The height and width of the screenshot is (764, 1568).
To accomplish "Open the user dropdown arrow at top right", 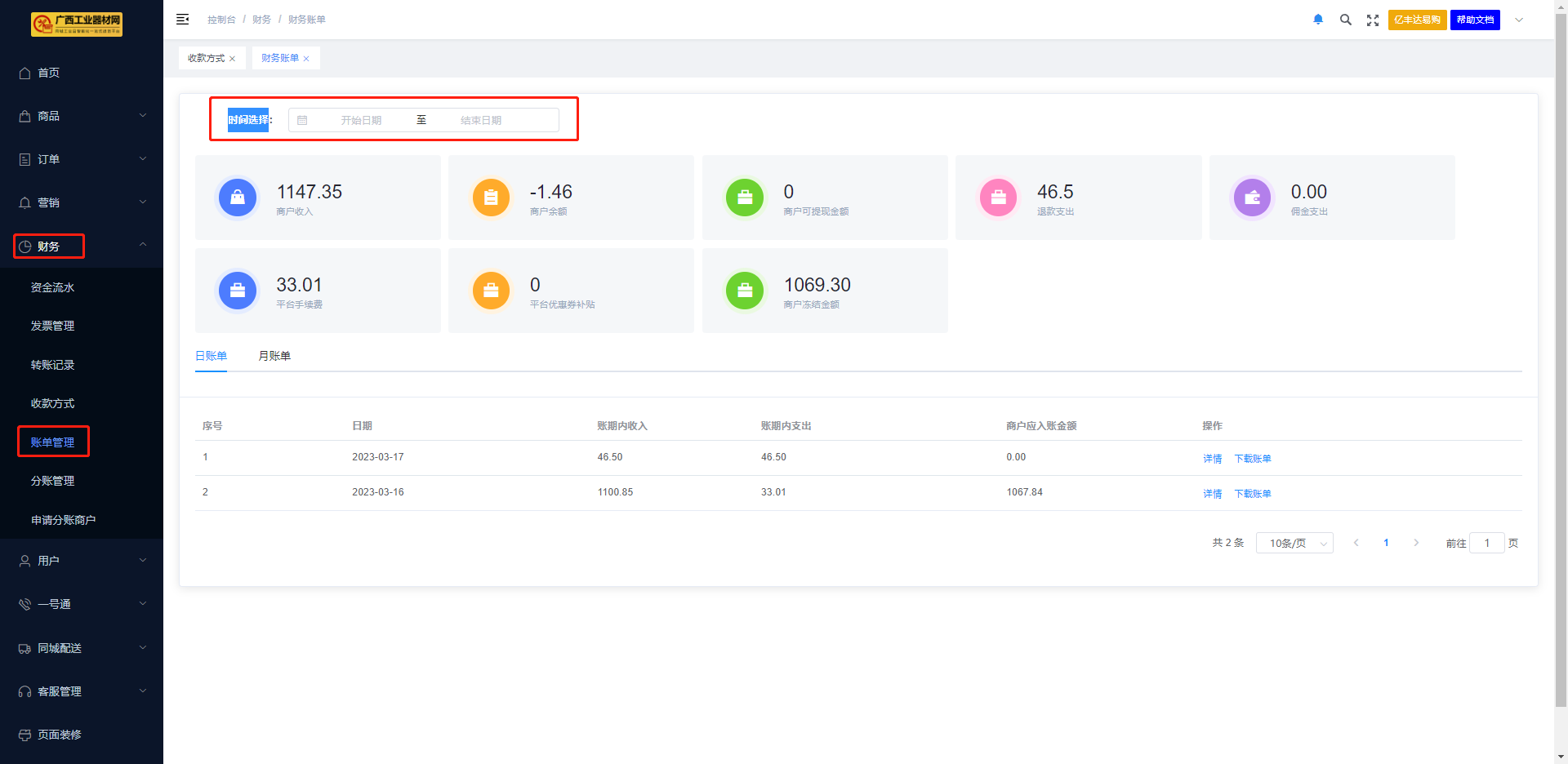I will click(1519, 20).
